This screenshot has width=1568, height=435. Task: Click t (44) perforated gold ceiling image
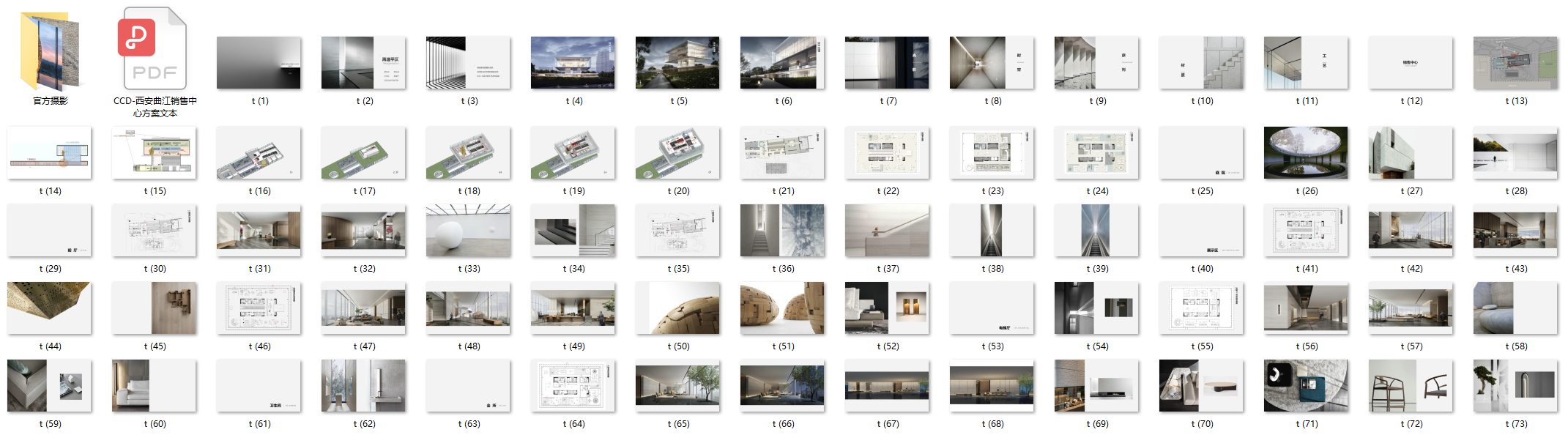pyautogui.click(x=49, y=308)
